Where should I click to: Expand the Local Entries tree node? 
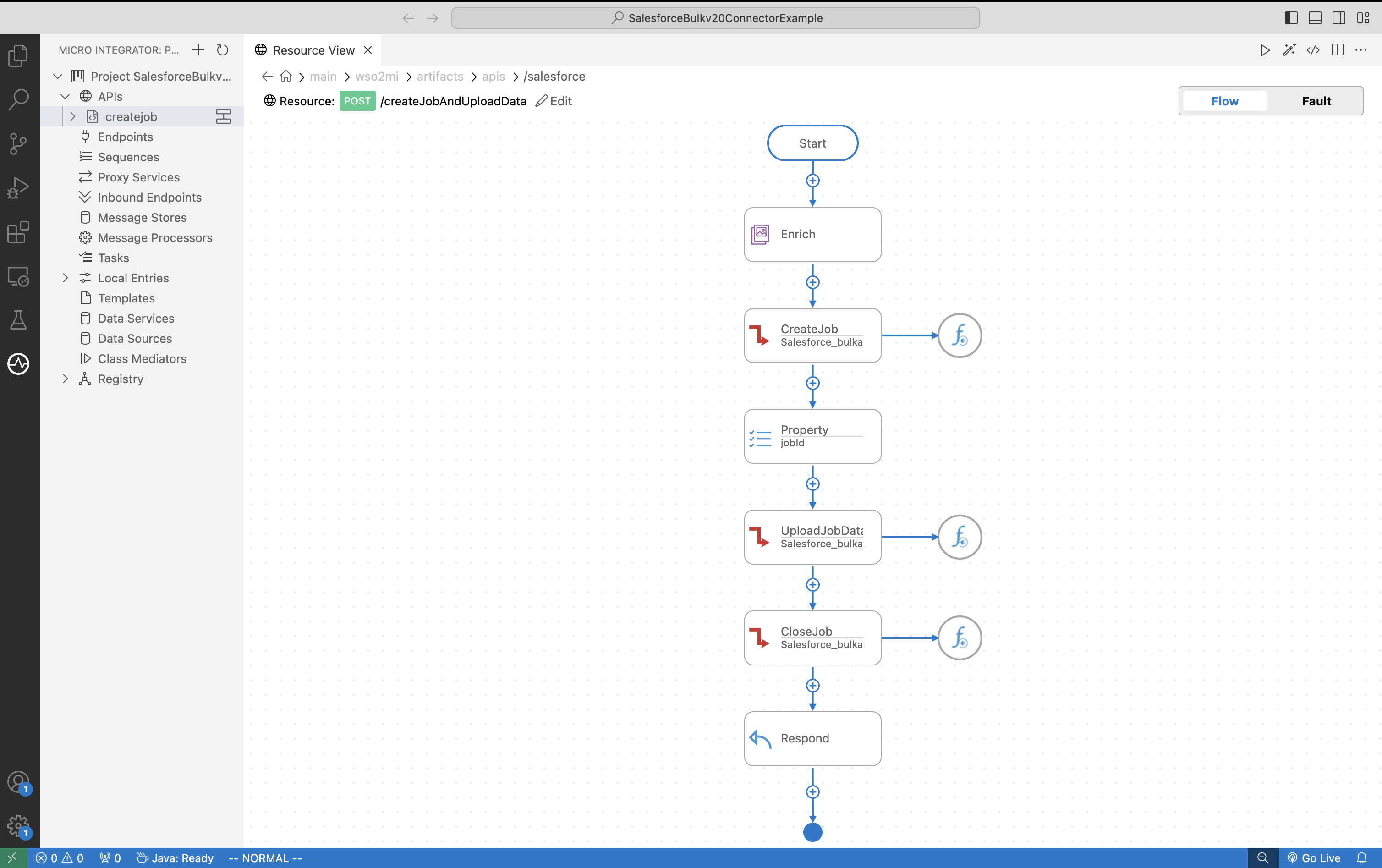(x=66, y=278)
